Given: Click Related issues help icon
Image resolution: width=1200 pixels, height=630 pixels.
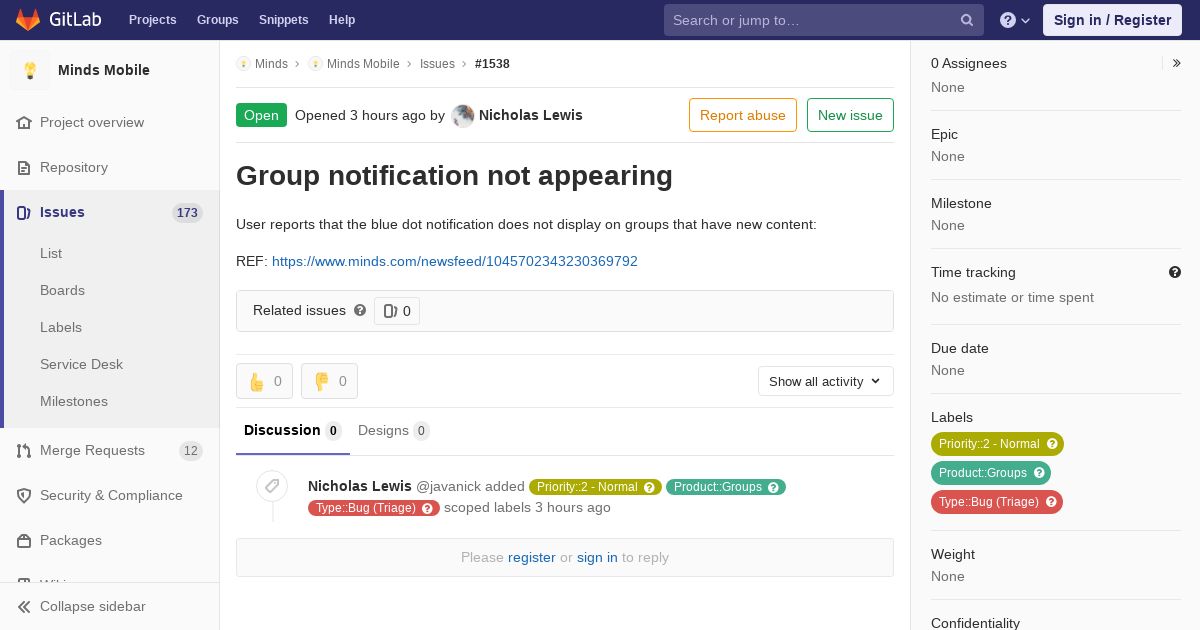Looking at the screenshot, I should (x=360, y=310).
